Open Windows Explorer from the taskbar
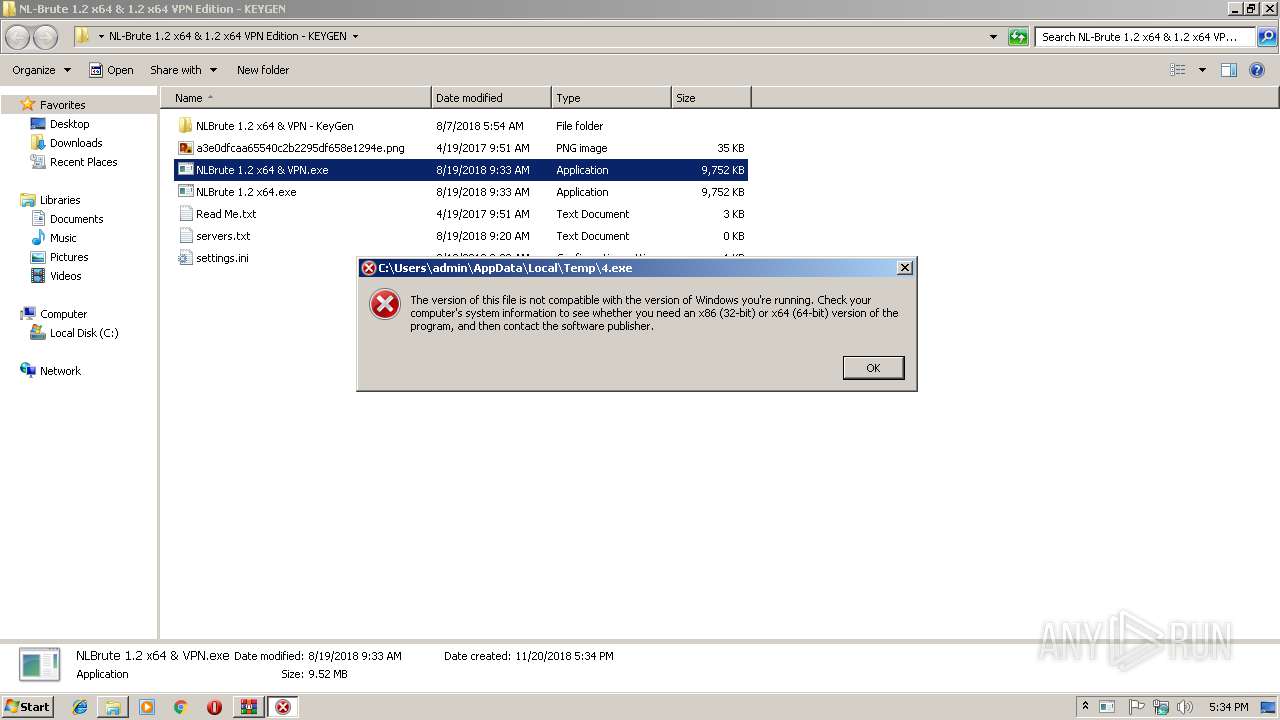Viewport: 1280px width, 720px height. (113, 707)
